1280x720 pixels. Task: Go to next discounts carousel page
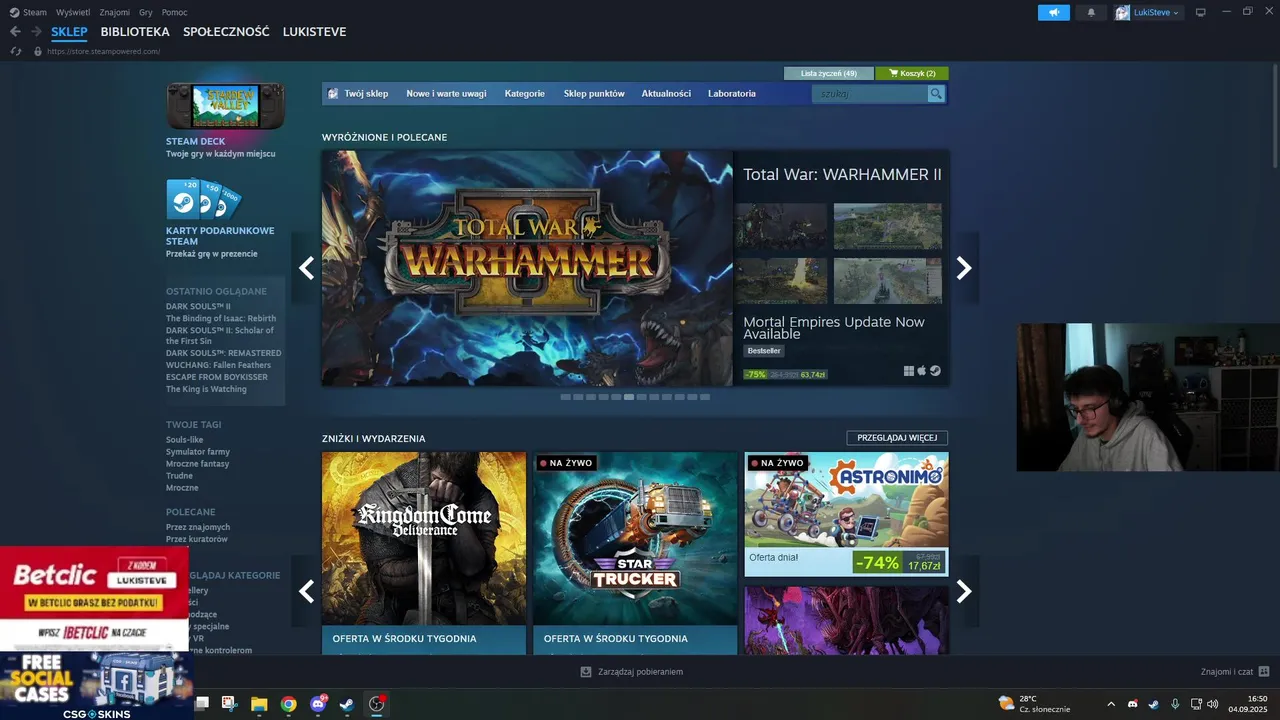coord(964,591)
